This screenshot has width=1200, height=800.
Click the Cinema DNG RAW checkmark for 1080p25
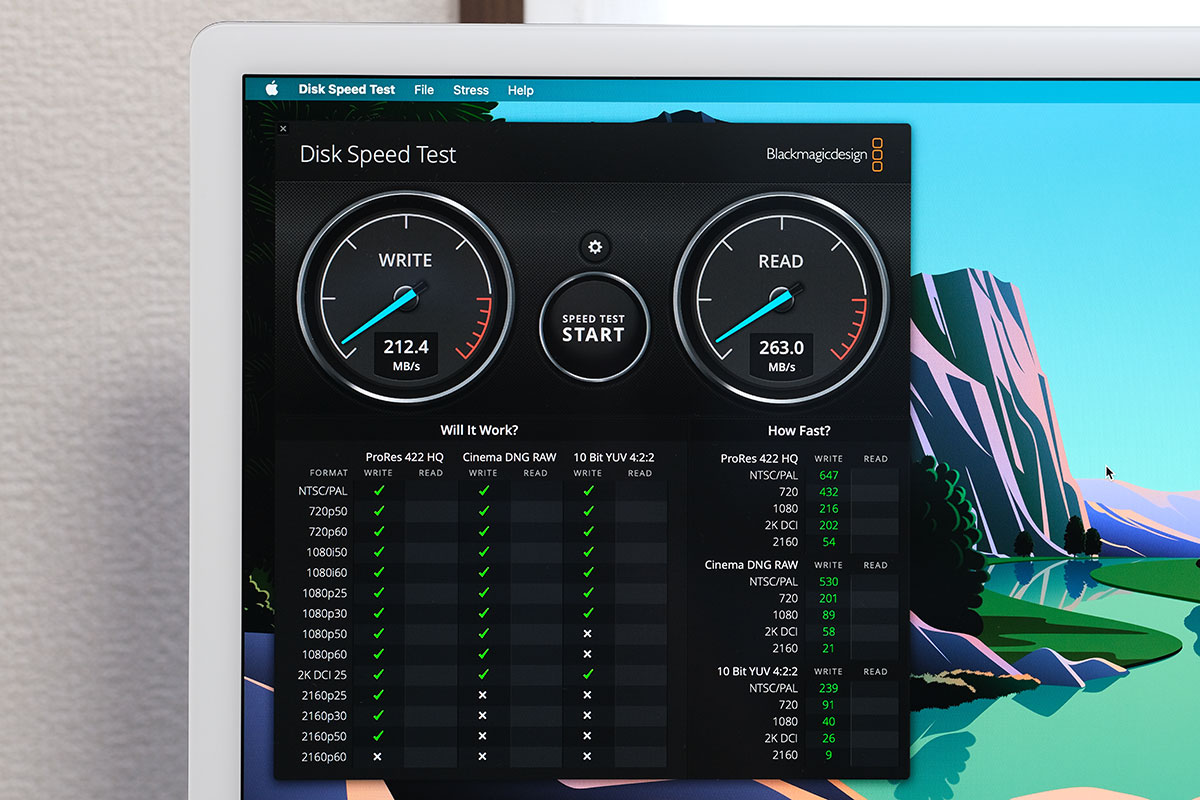(483, 593)
